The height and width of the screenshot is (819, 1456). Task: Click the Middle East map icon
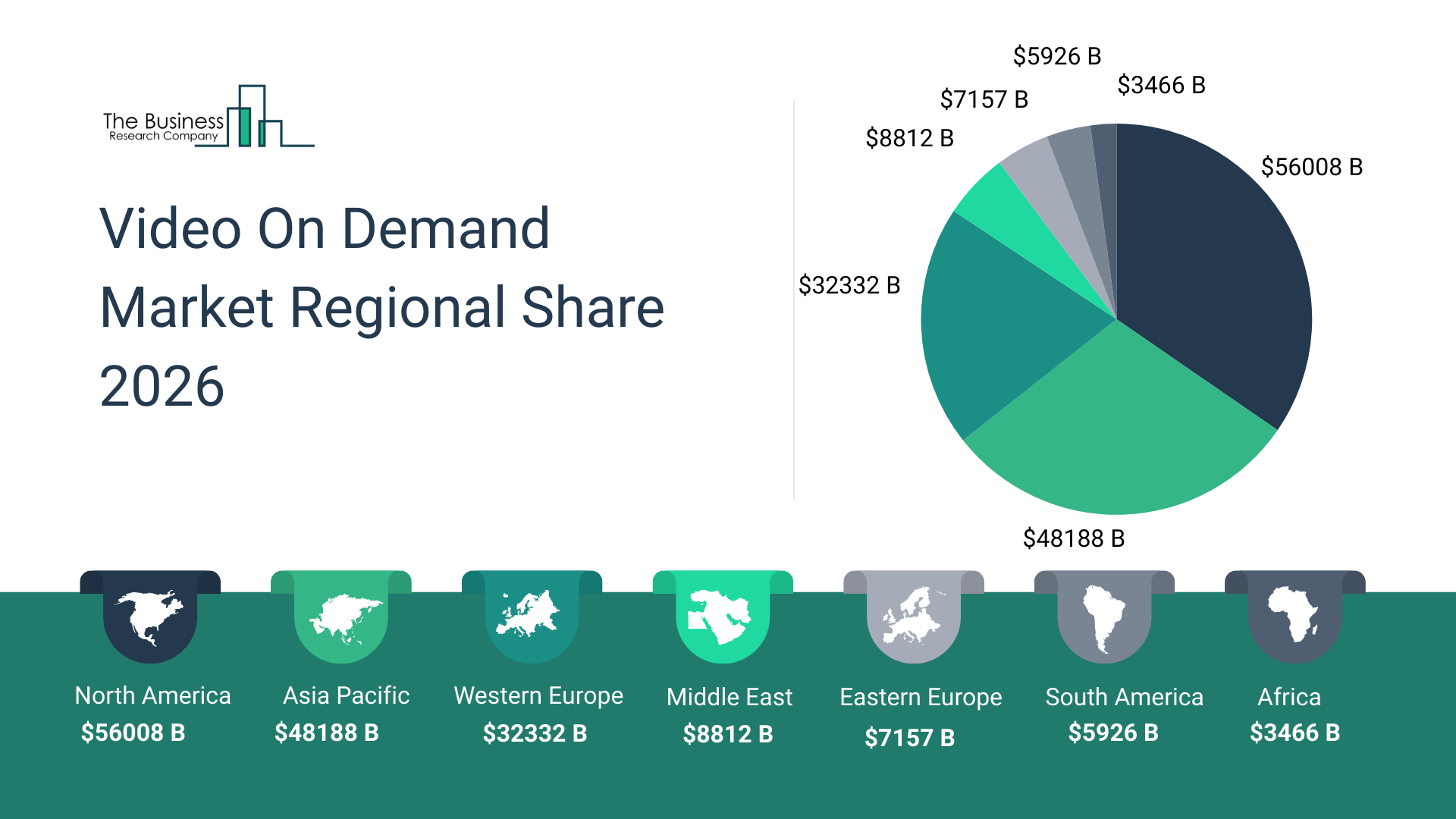tap(722, 617)
